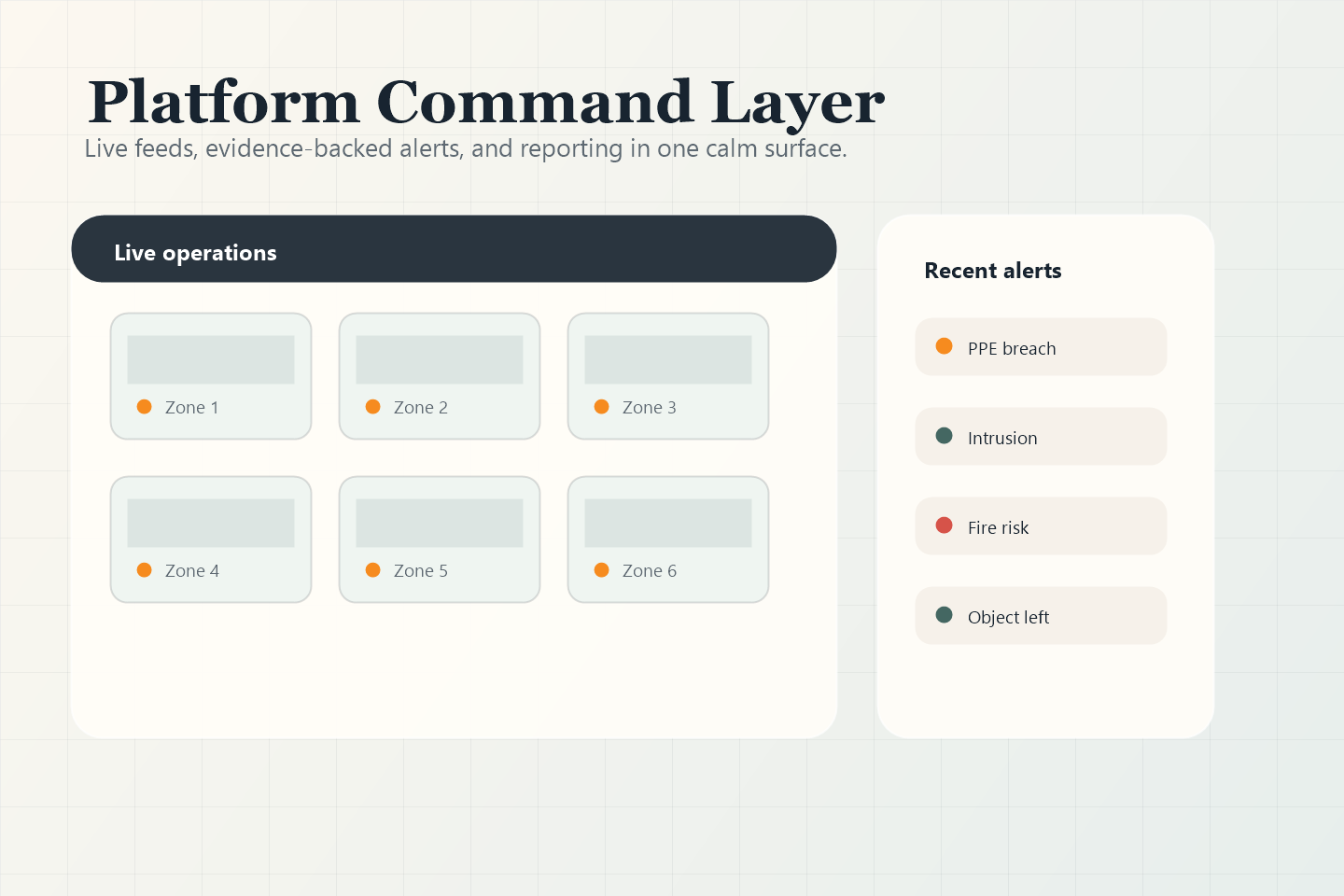Screen dimensions: 1344x896
Task: Select the Intrusion alert
Action: pyautogui.click(x=1041, y=437)
